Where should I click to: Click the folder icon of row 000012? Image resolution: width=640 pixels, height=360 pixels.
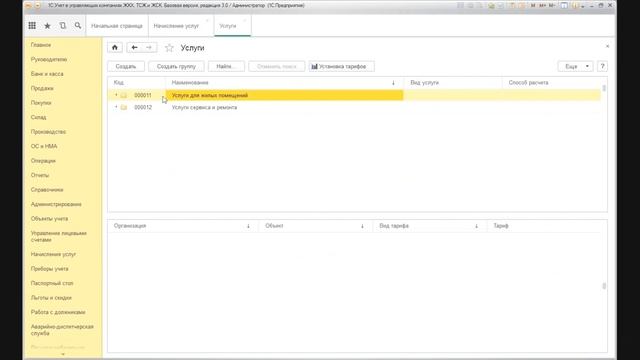tap(124, 107)
